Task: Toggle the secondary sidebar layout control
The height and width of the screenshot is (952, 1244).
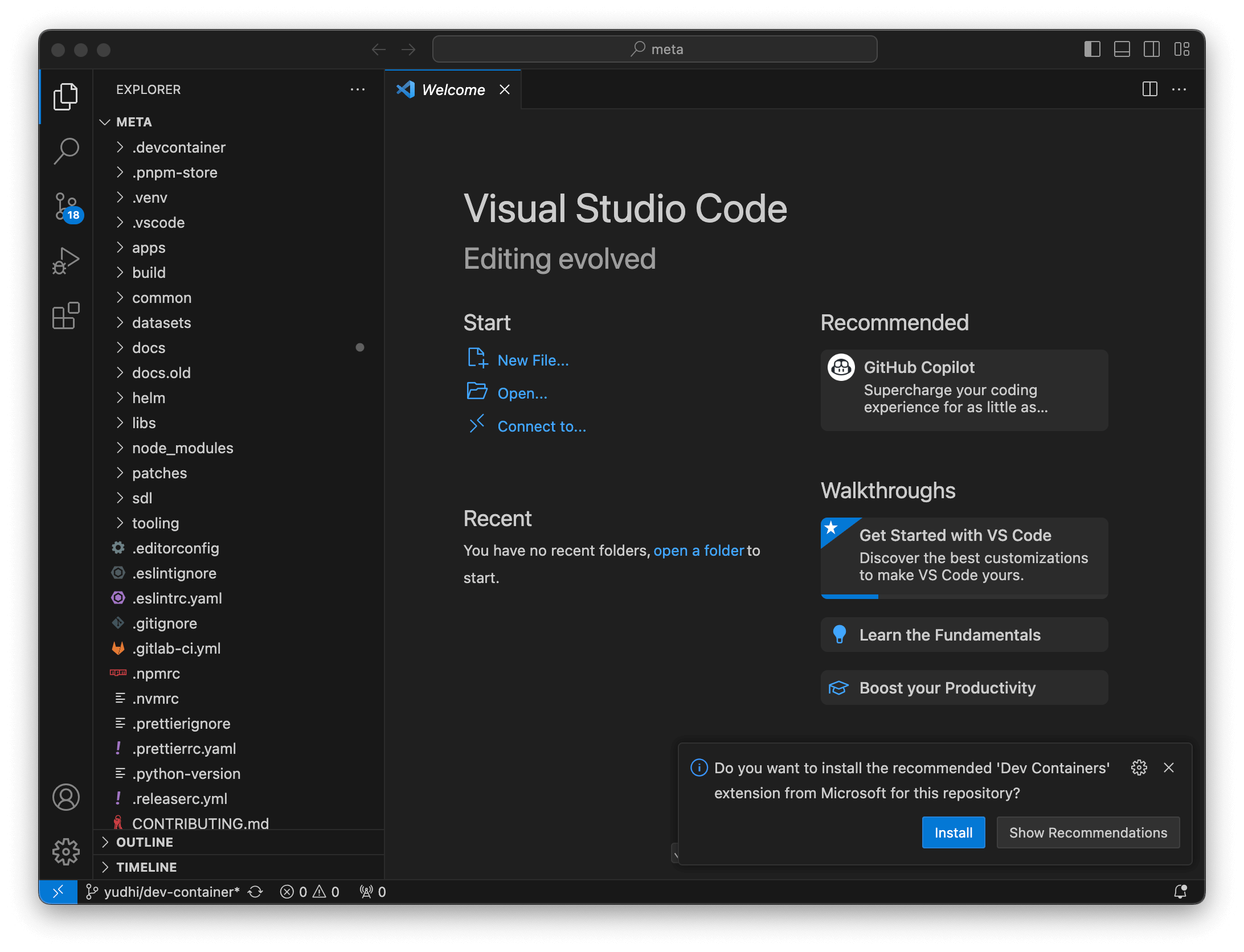Action: point(1152,49)
